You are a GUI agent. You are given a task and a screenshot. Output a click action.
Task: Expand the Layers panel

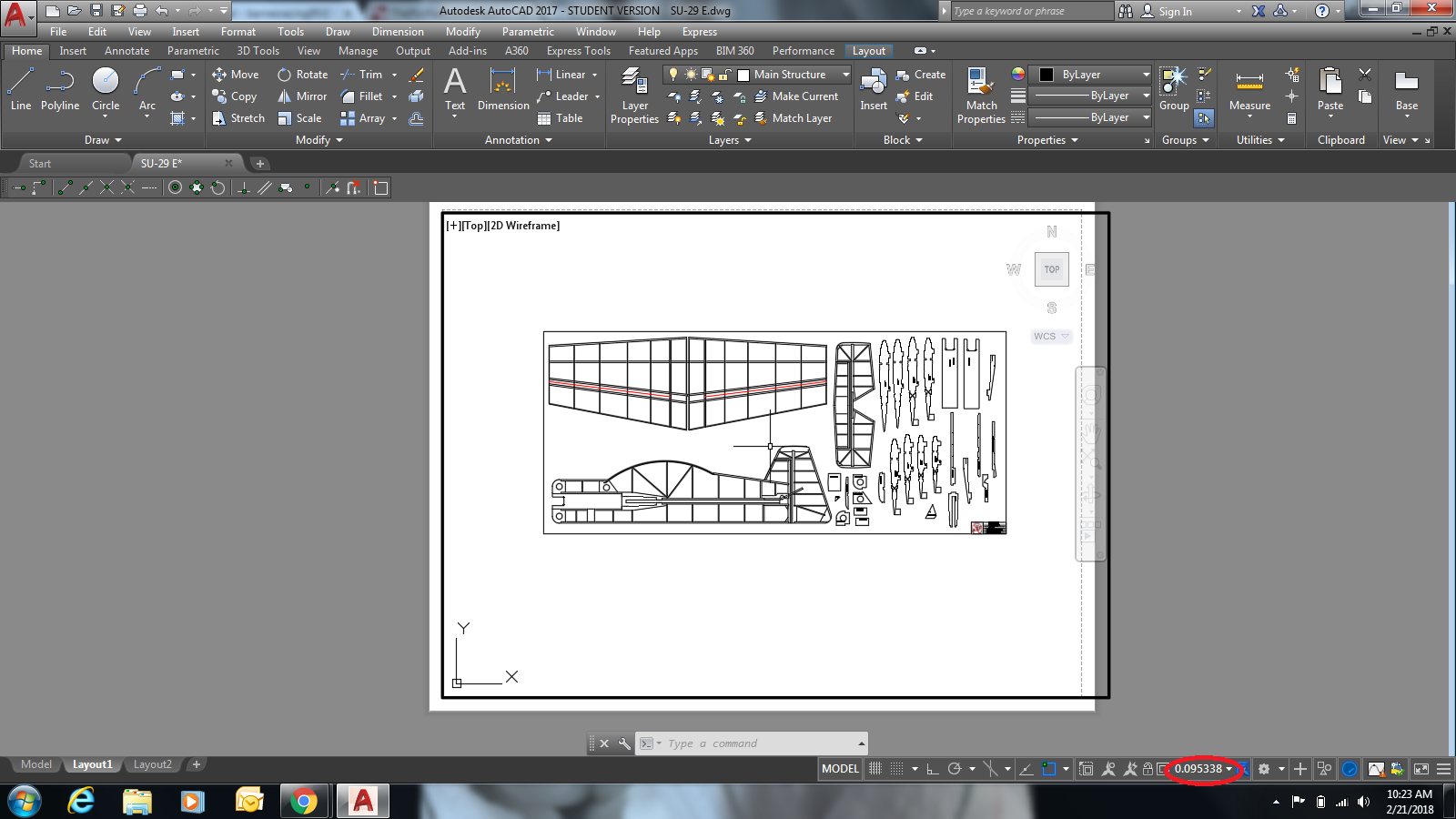coord(731,140)
